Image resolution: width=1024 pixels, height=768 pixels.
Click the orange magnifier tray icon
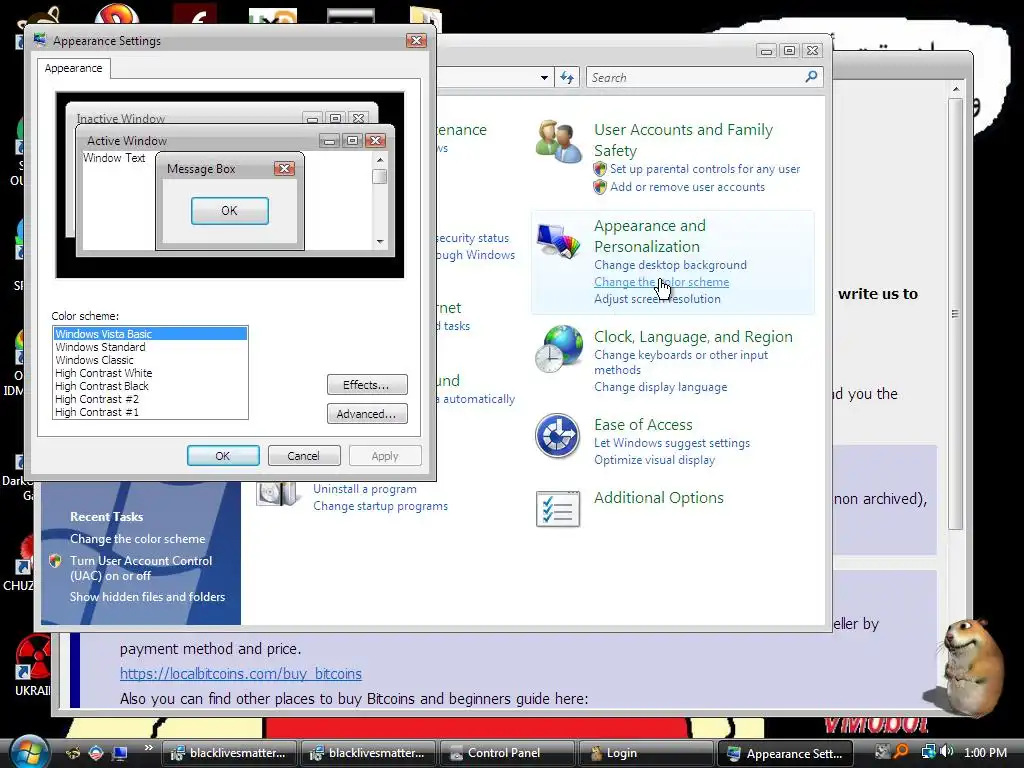pos(901,752)
